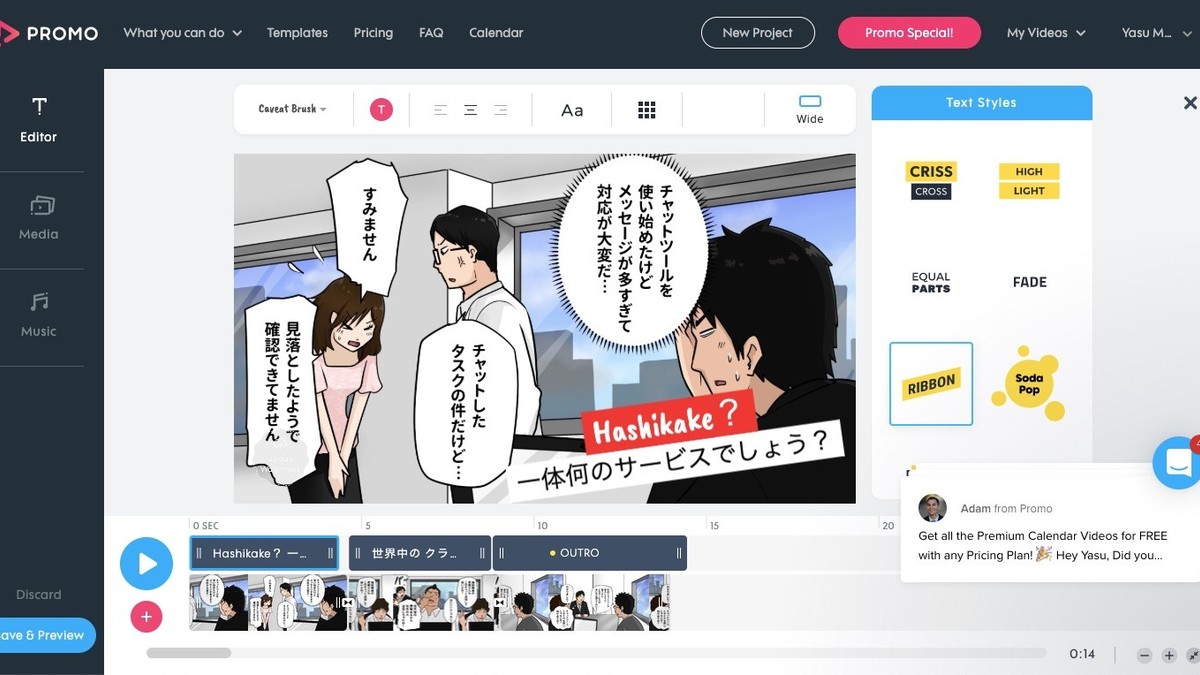Click the Aa text size icon
The width and height of the screenshot is (1200, 675).
[572, 110]
